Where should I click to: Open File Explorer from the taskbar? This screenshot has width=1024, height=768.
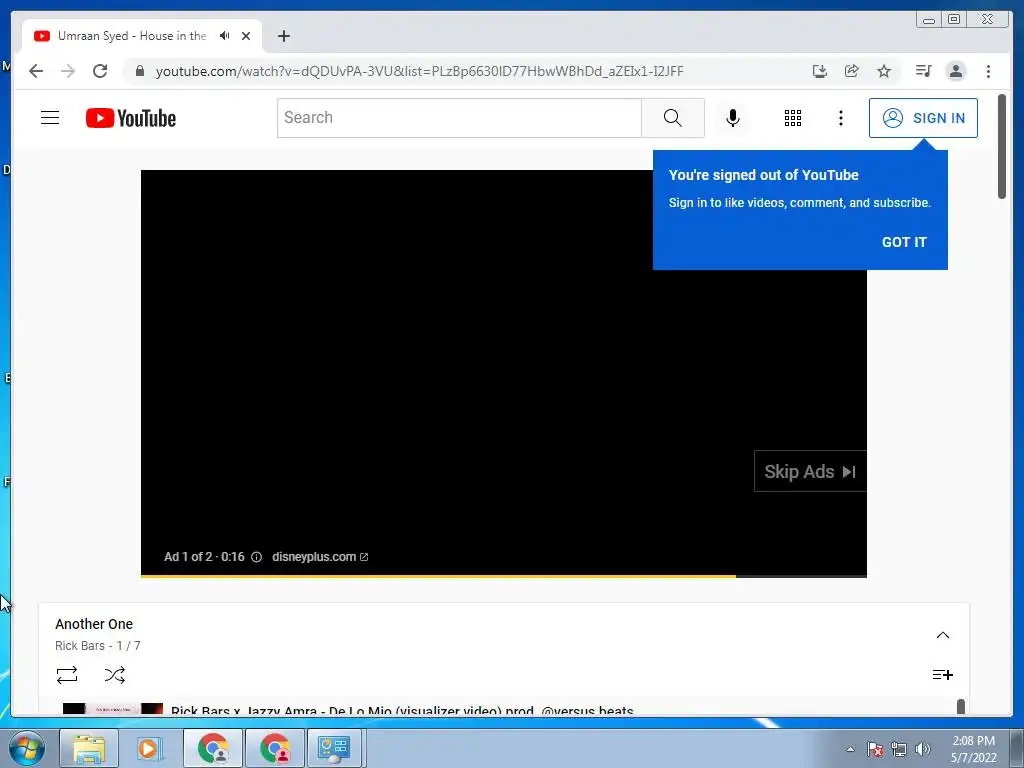tap(89, 748)
